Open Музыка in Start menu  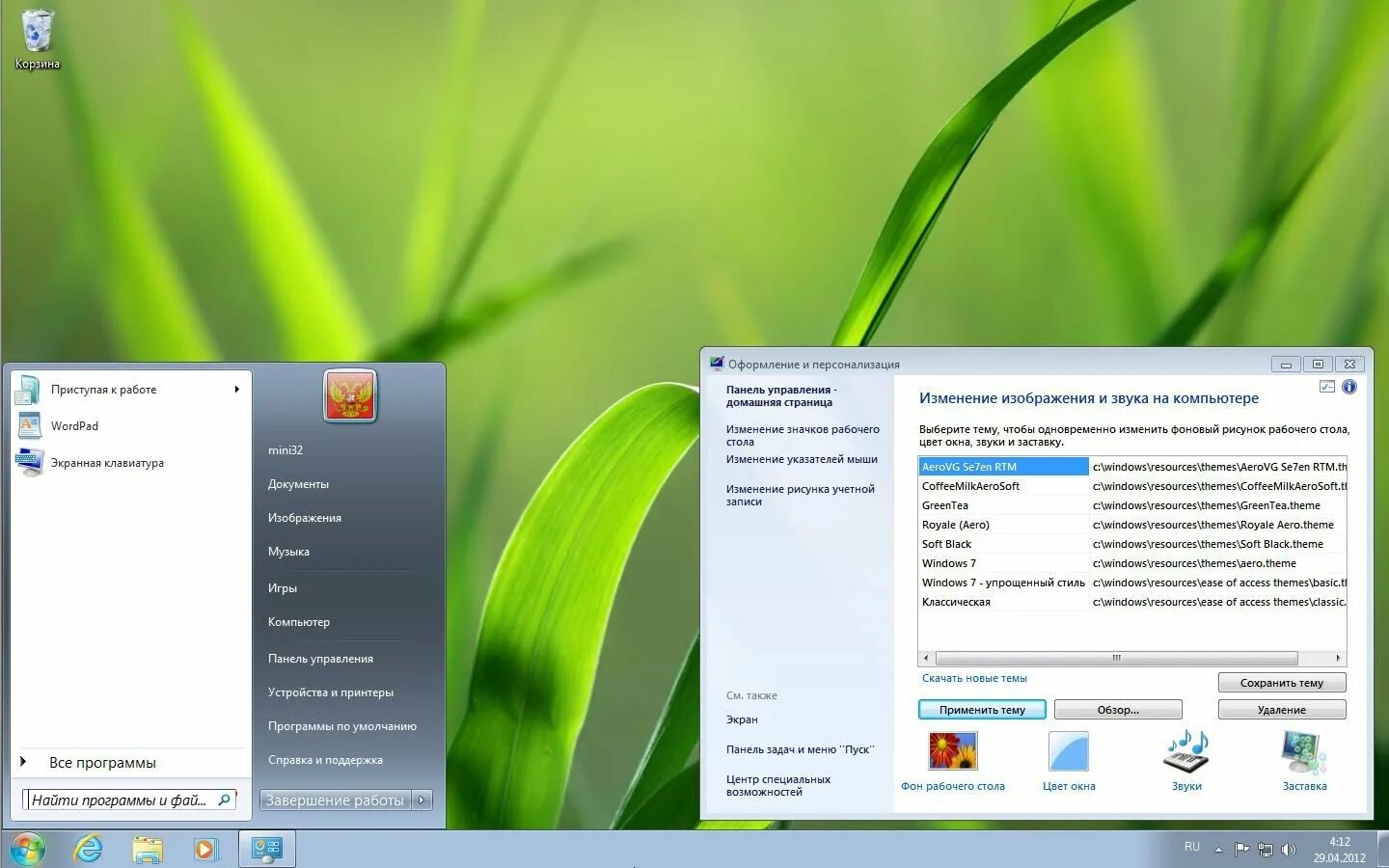pyautogui.click(x=288, y=552)
